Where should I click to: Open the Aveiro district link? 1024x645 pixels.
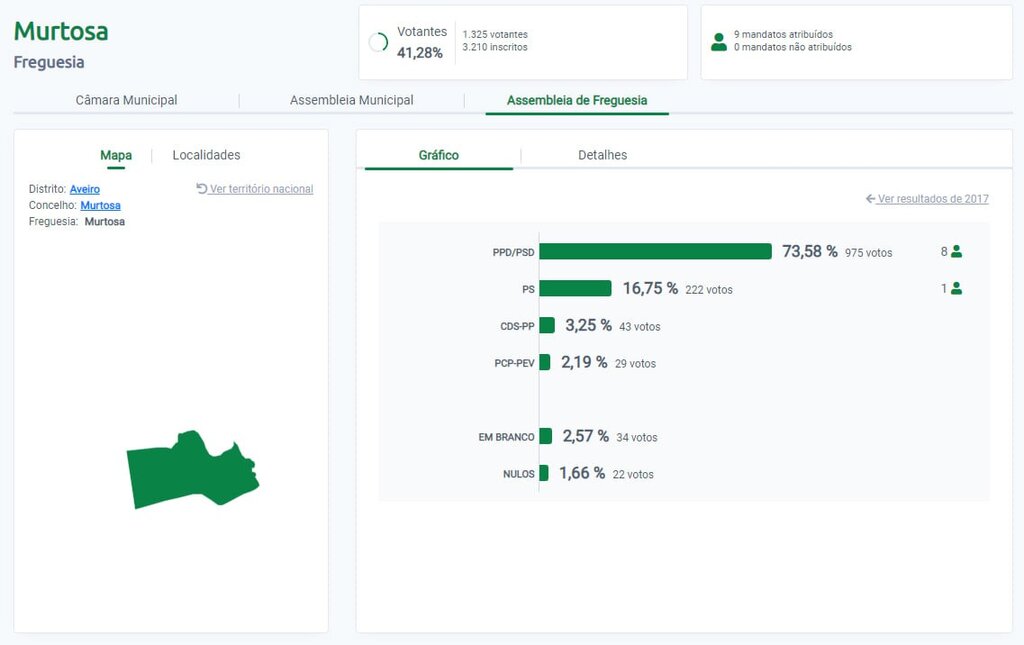85,189
